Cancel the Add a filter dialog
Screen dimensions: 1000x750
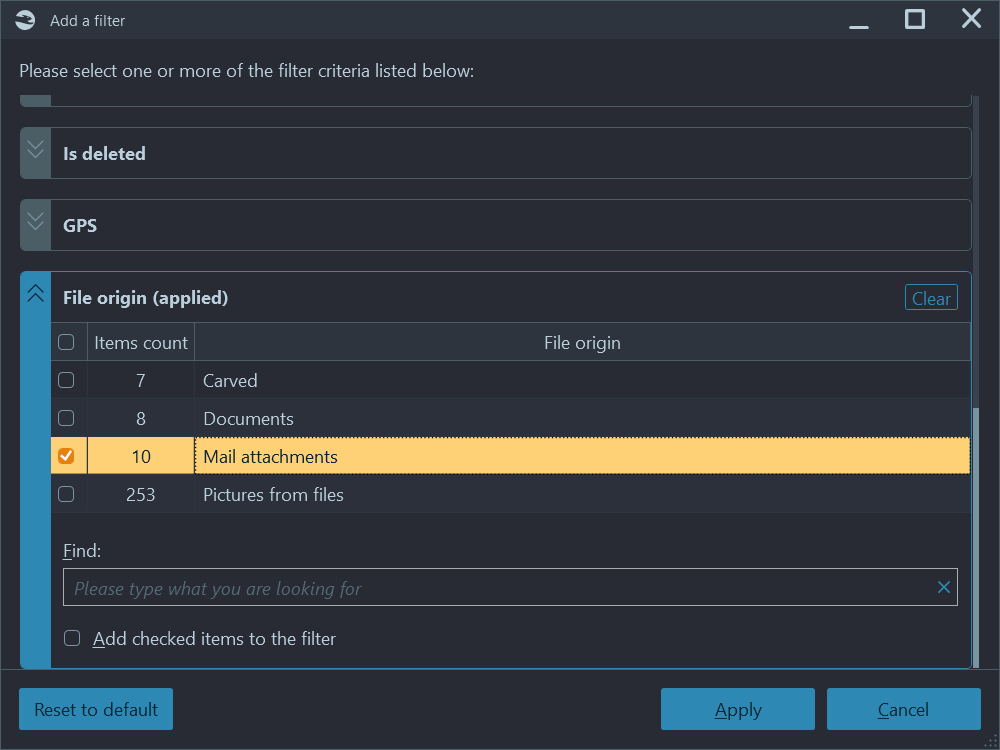click(x=904, y=709)
